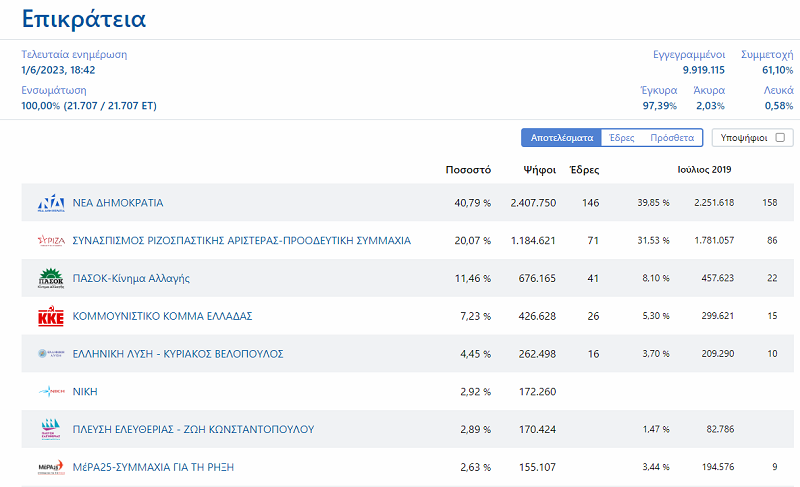Click the Ψήφοι column header

click(x=539, y=170)
